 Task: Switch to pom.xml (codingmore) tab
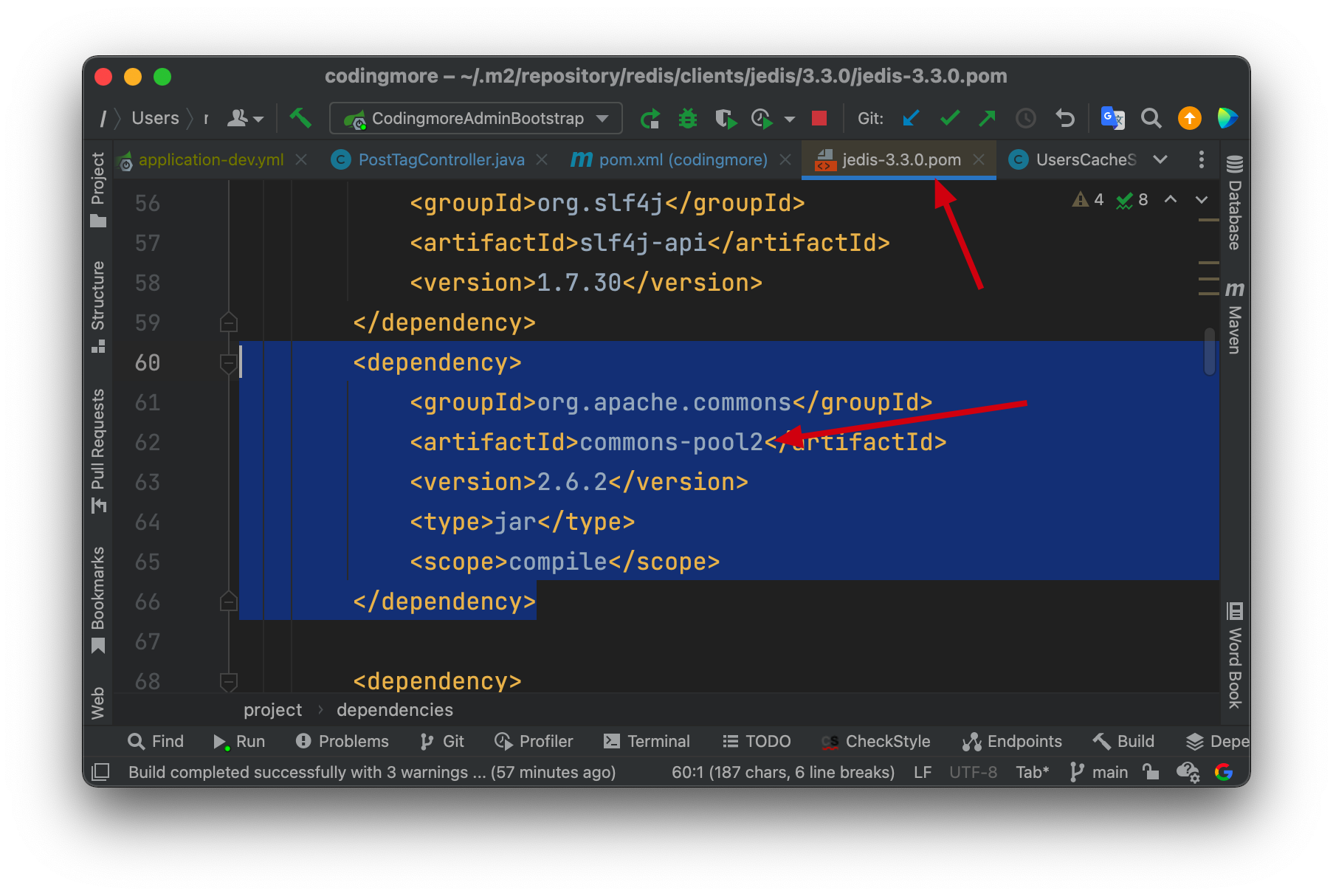pyautogui.click(x=682, y=159)
